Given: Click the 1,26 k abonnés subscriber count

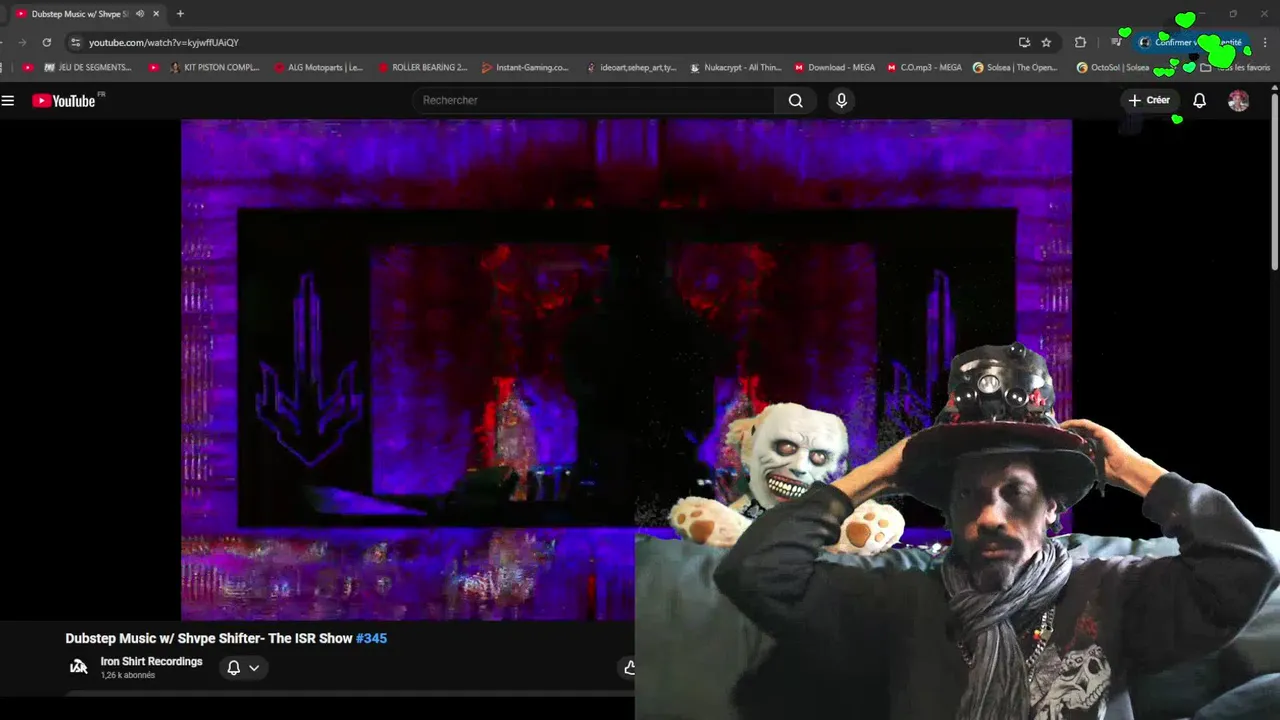Looking at the screenshot, I should tap(128, 676).
